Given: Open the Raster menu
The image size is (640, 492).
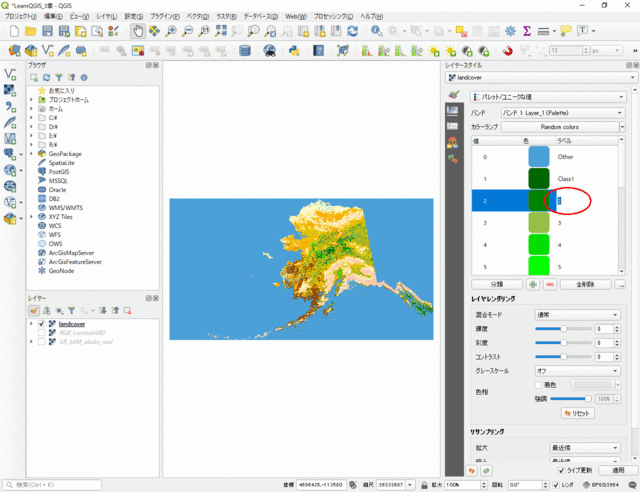Looking at the screenshot, I should (226, 16).
